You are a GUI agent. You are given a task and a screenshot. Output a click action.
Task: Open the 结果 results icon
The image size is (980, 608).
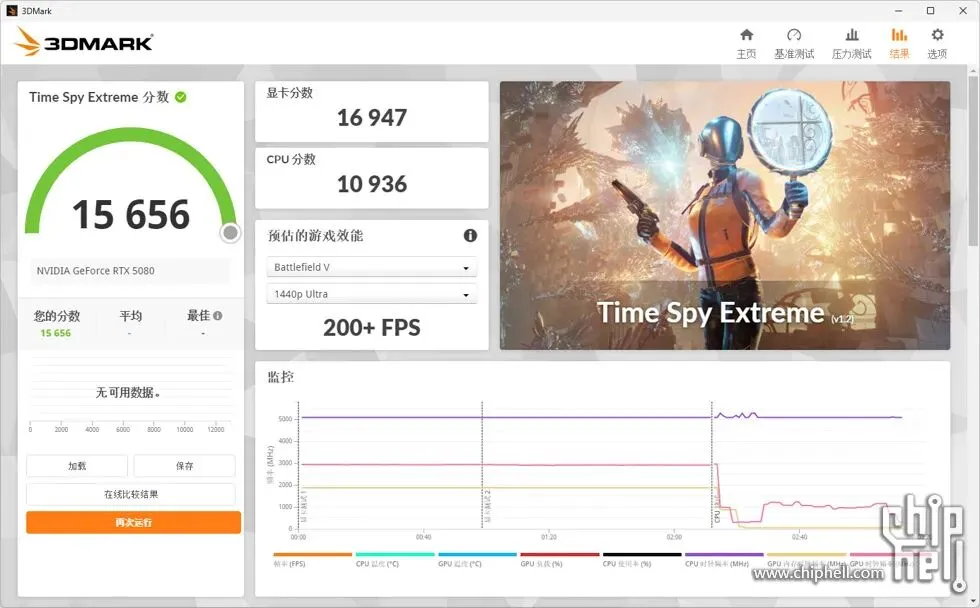[899, 35]
